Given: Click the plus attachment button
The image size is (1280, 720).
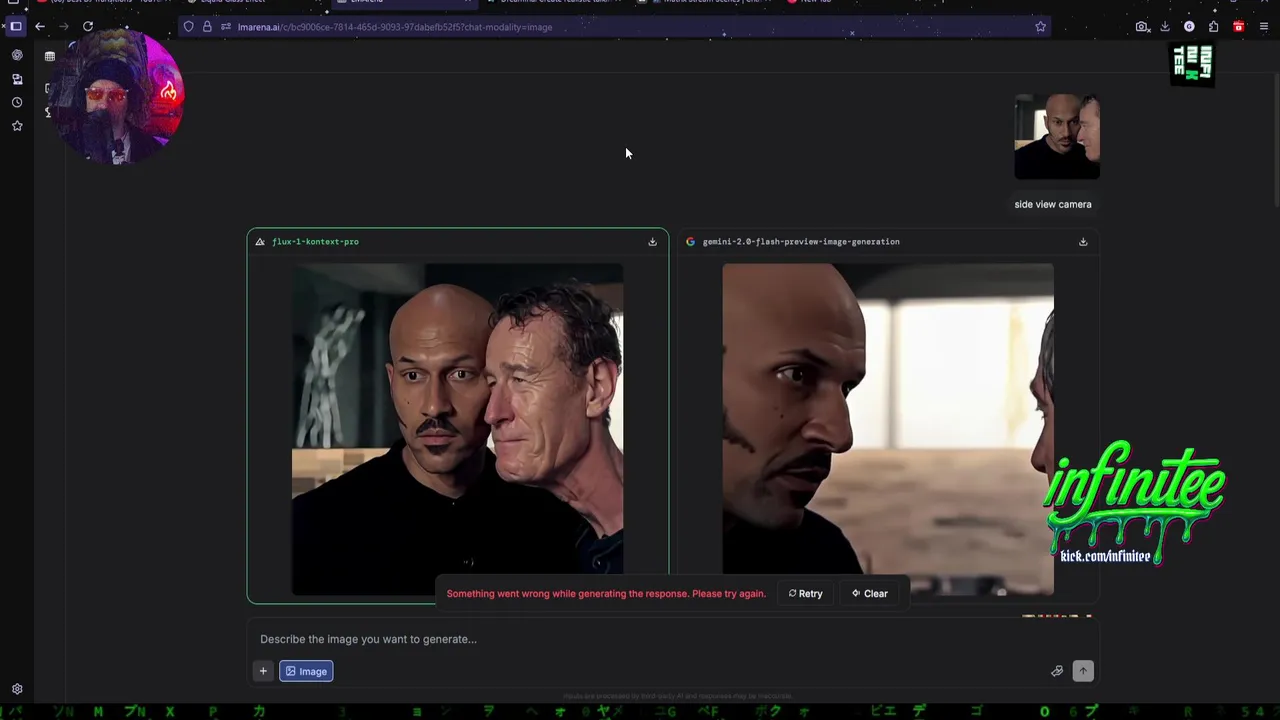Looking at the screenshot, I should 263,671.
